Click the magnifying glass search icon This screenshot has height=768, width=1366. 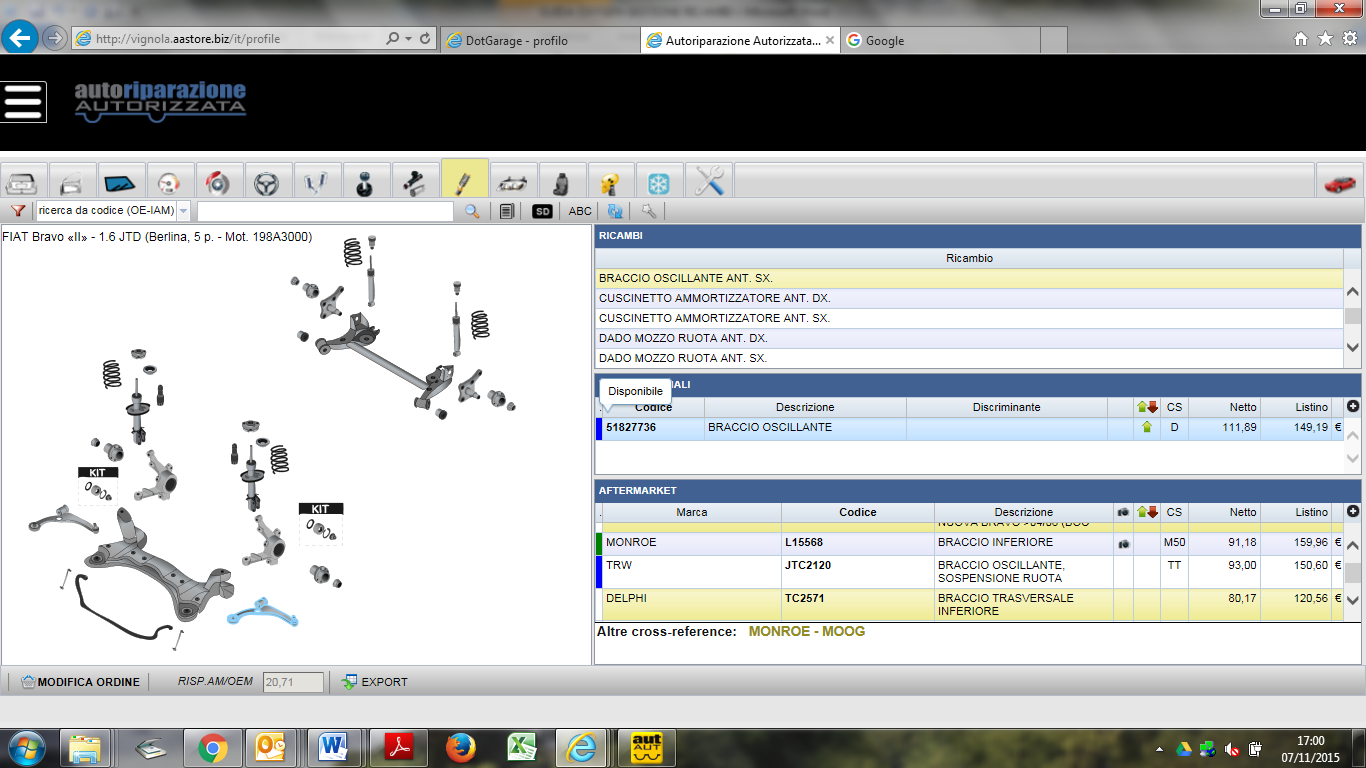(472, 211)
